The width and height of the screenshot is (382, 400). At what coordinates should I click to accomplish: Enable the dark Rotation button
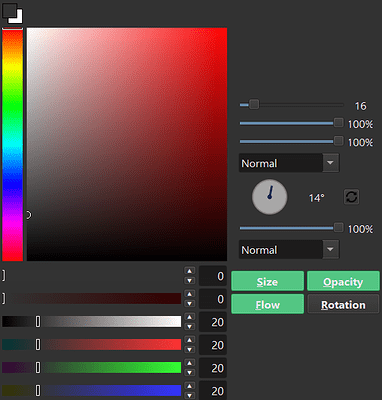point(343,304)
